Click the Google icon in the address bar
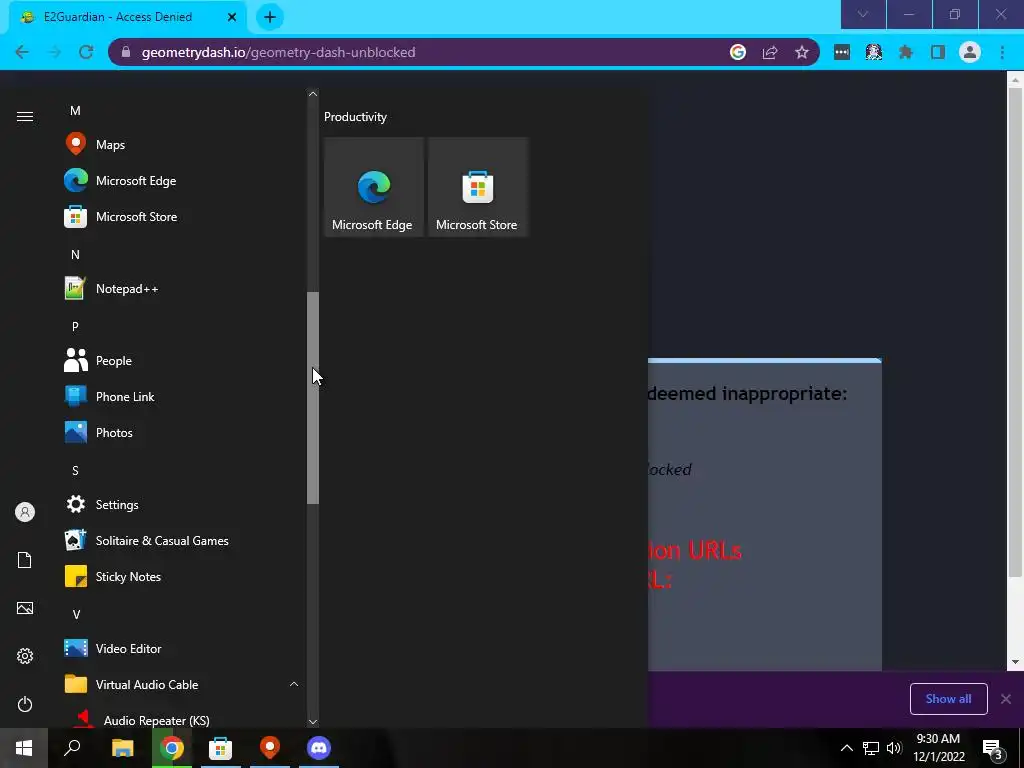The width and height of the screenshot is (1024, 768). pyautogui.click(x=738, y=52)
